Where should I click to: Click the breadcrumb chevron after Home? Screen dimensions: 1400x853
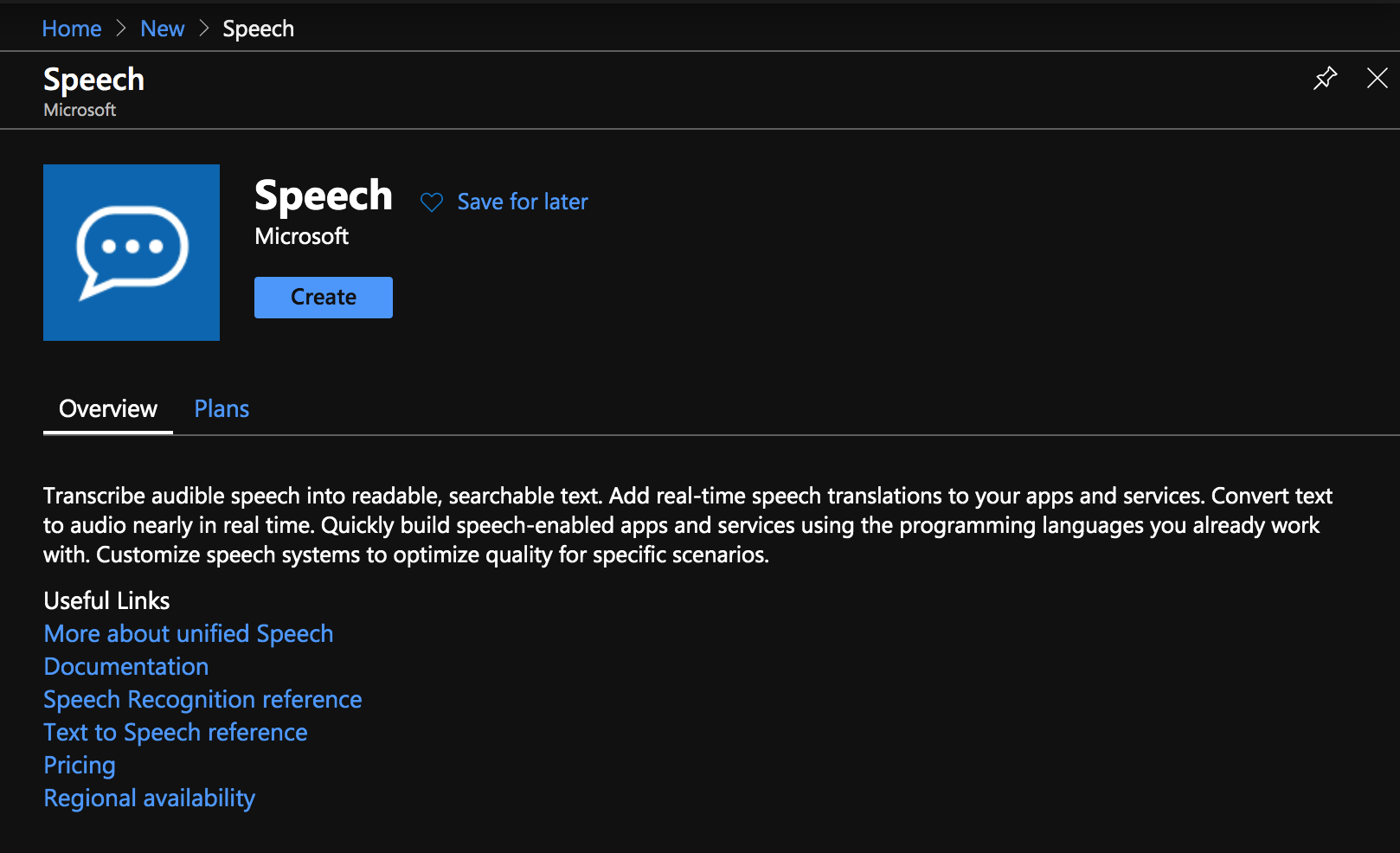121,29
